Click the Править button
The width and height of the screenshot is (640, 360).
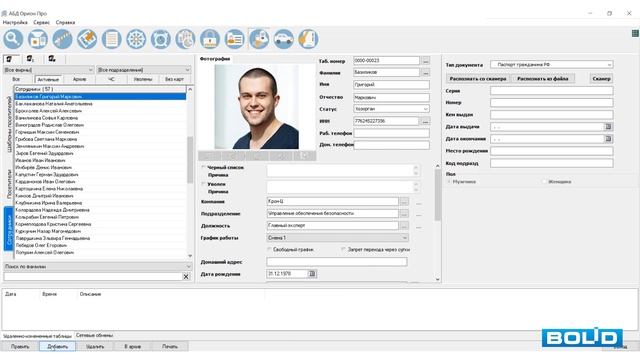click(x=20, y=347)
